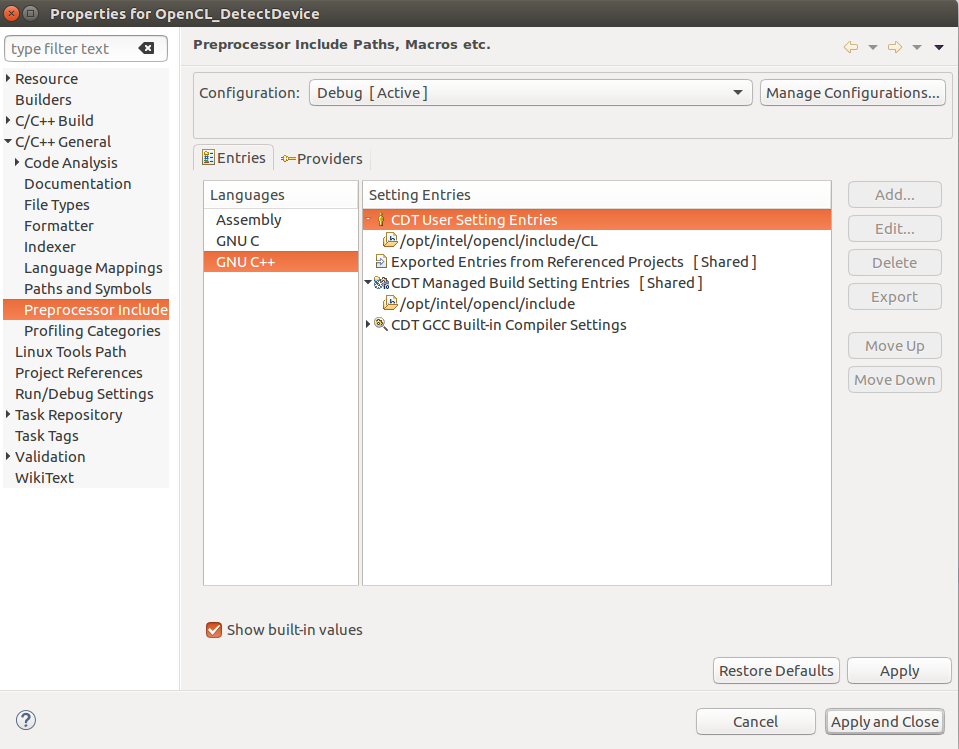Open Paths and Symbols settings page
Viewport: 959px width, 749px height.
pos(88,289)
